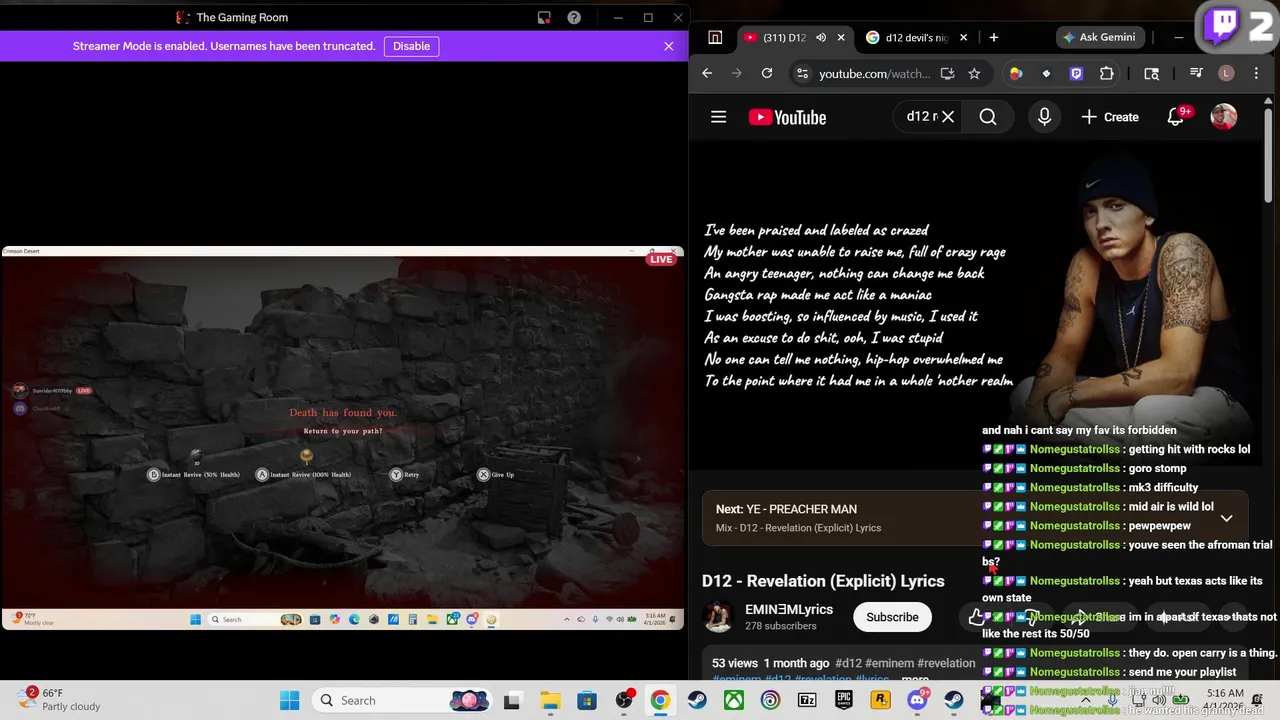Open the multicolor circles extension
Image resolution: width=1280 pixels, height=720 pixels.
point(1016,73)
